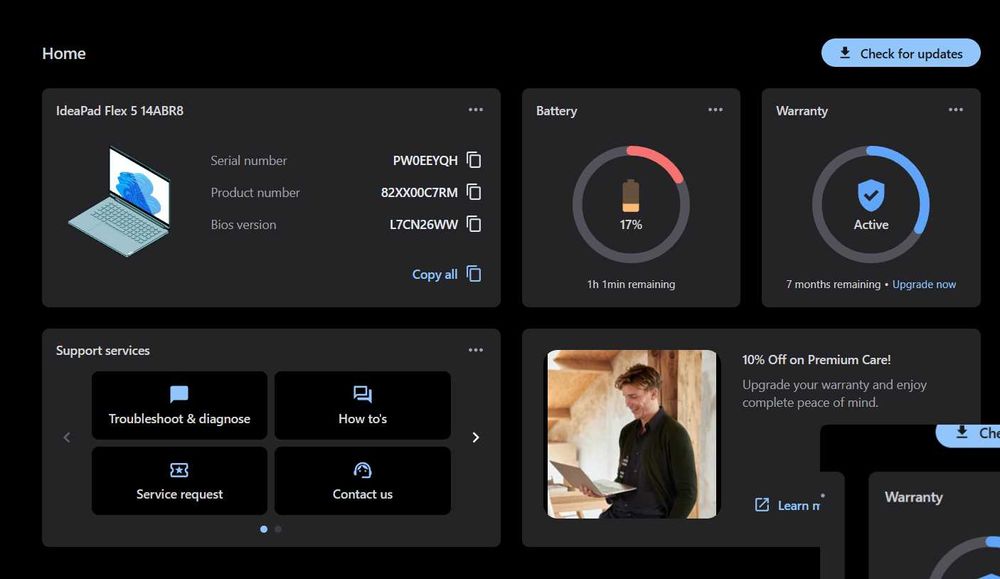
Task: Copy the serial number PW0EEYQH
Action: coord(474,159)
